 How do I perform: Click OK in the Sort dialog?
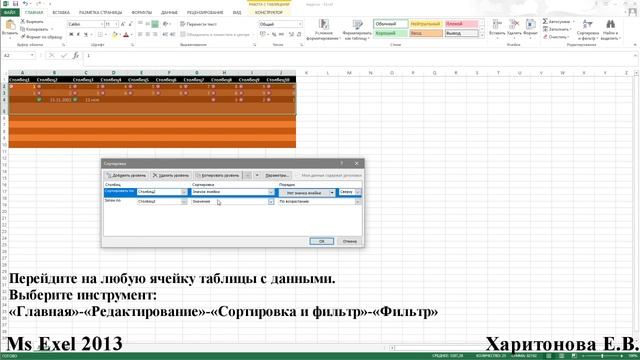pyautogui.click(x=322, y=241)
